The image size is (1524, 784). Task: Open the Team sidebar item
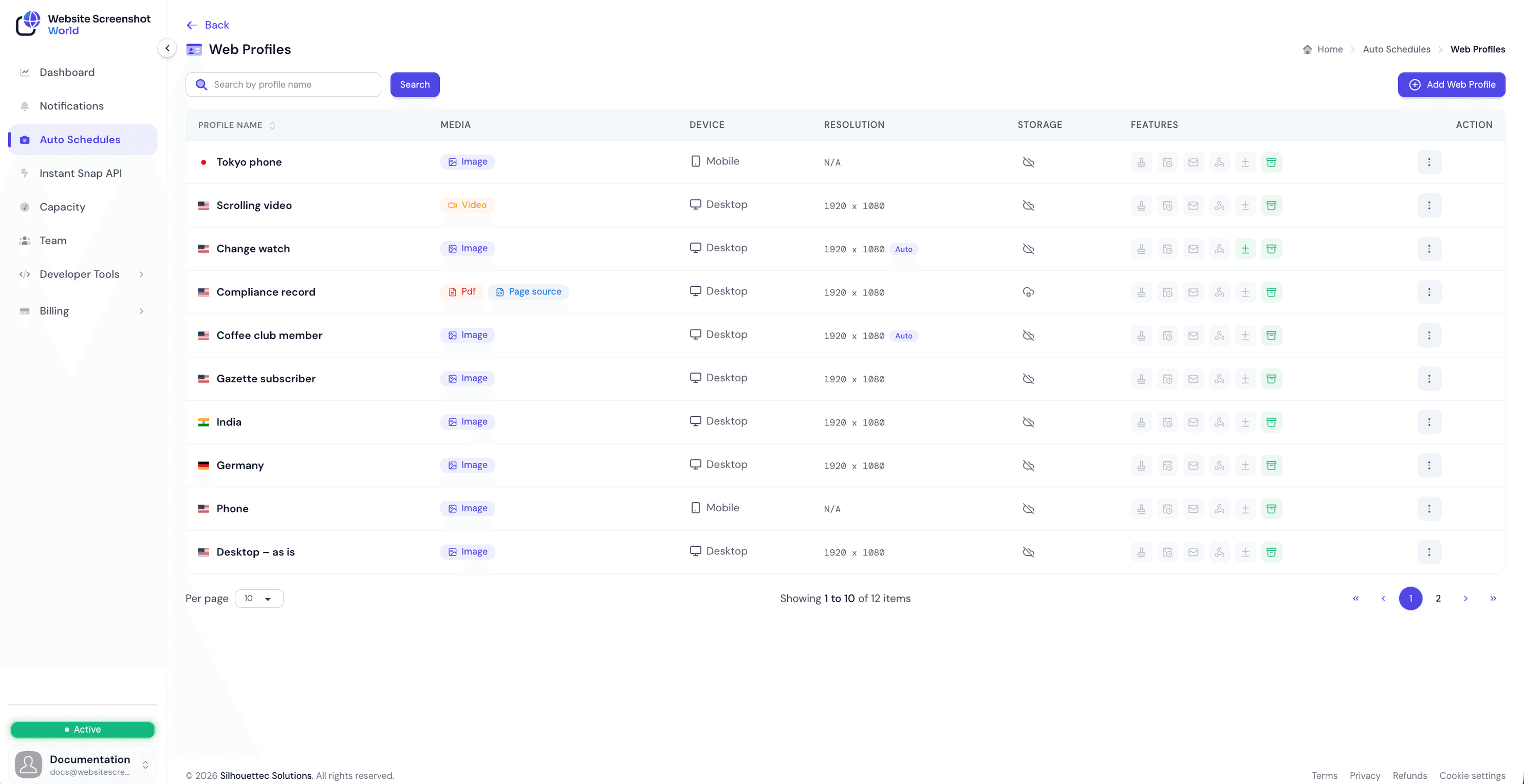click(x=83, y=241)
